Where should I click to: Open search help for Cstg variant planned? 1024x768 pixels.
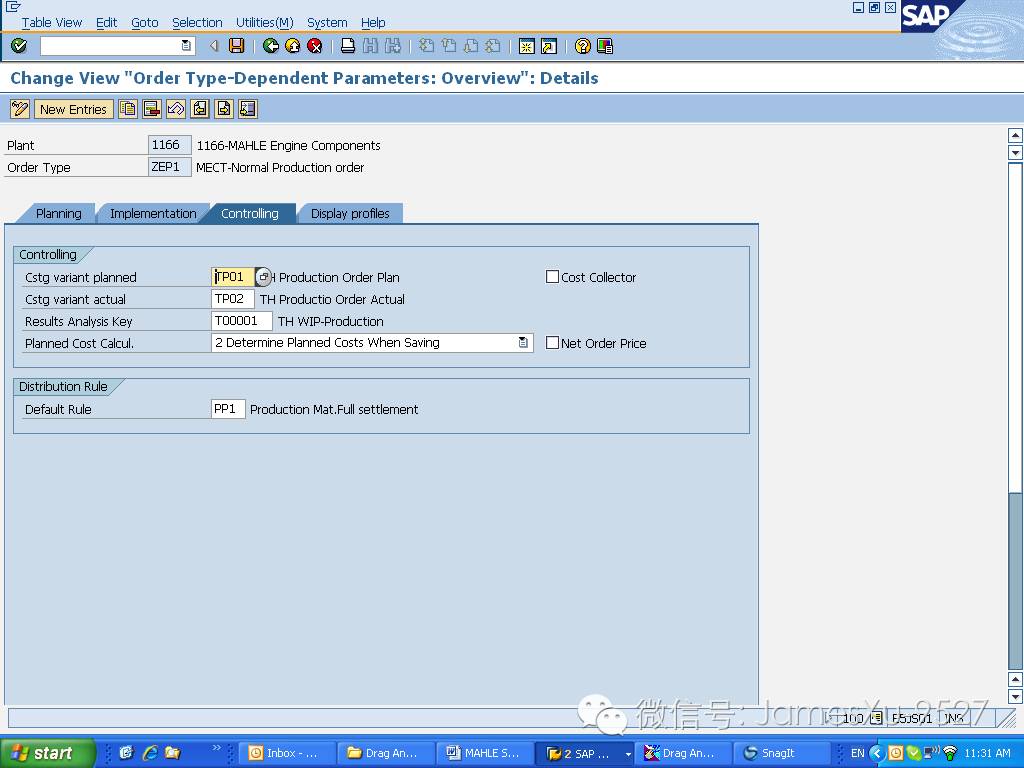tap(263, 277)
